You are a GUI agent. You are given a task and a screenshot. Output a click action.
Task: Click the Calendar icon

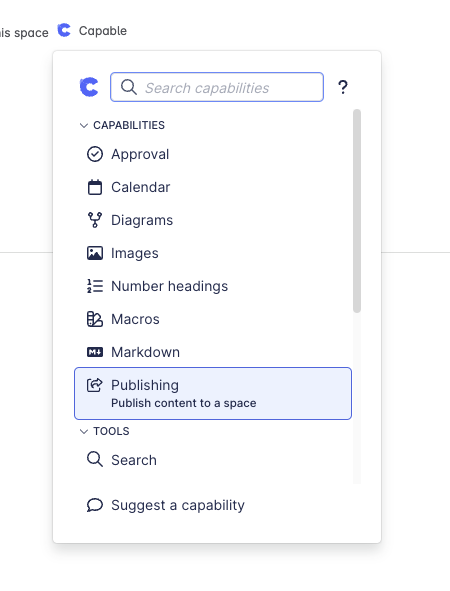pyautogui.click(x=95, y=187)
